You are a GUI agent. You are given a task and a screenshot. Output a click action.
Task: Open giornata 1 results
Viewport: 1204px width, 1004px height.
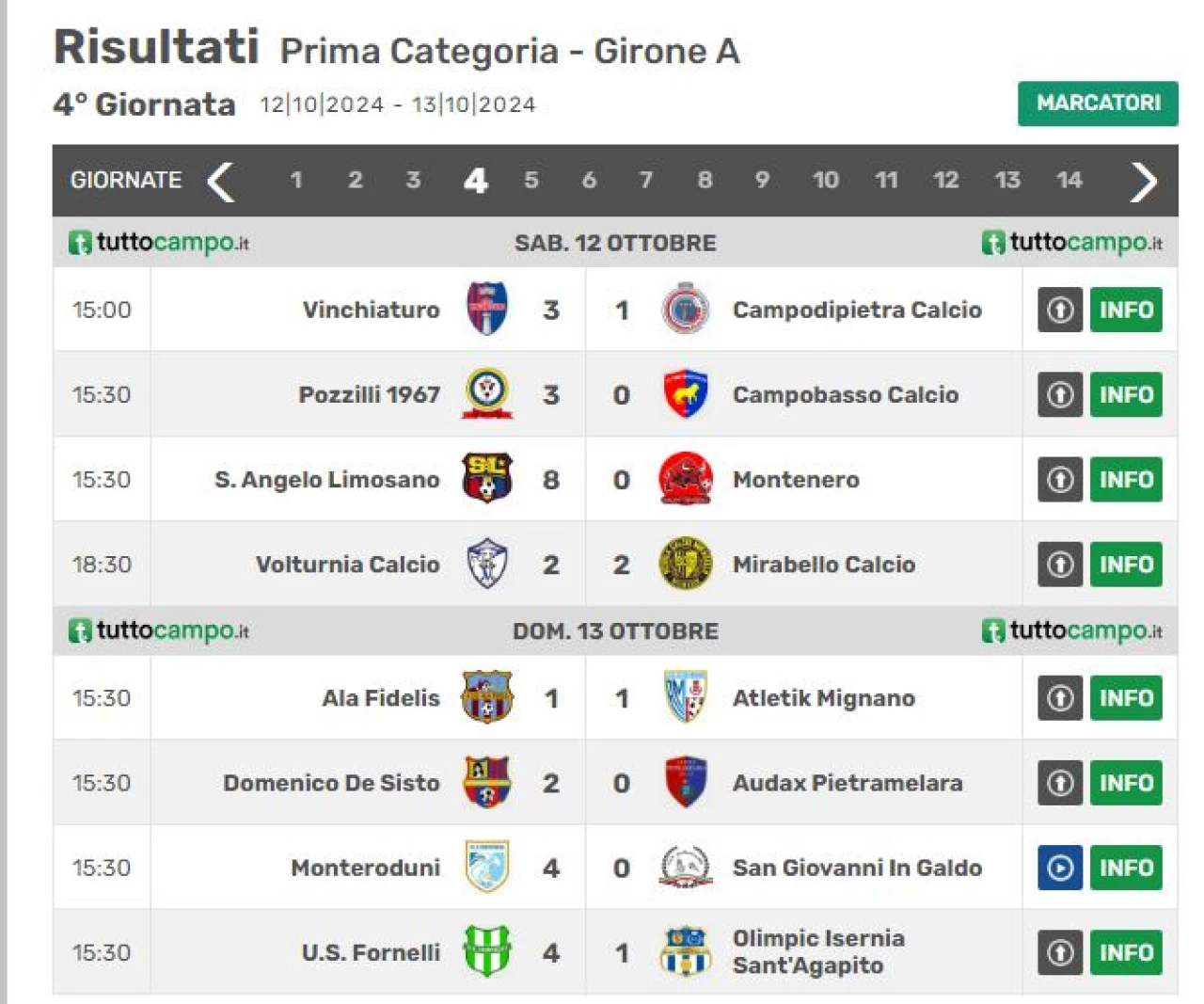[296, 180]
